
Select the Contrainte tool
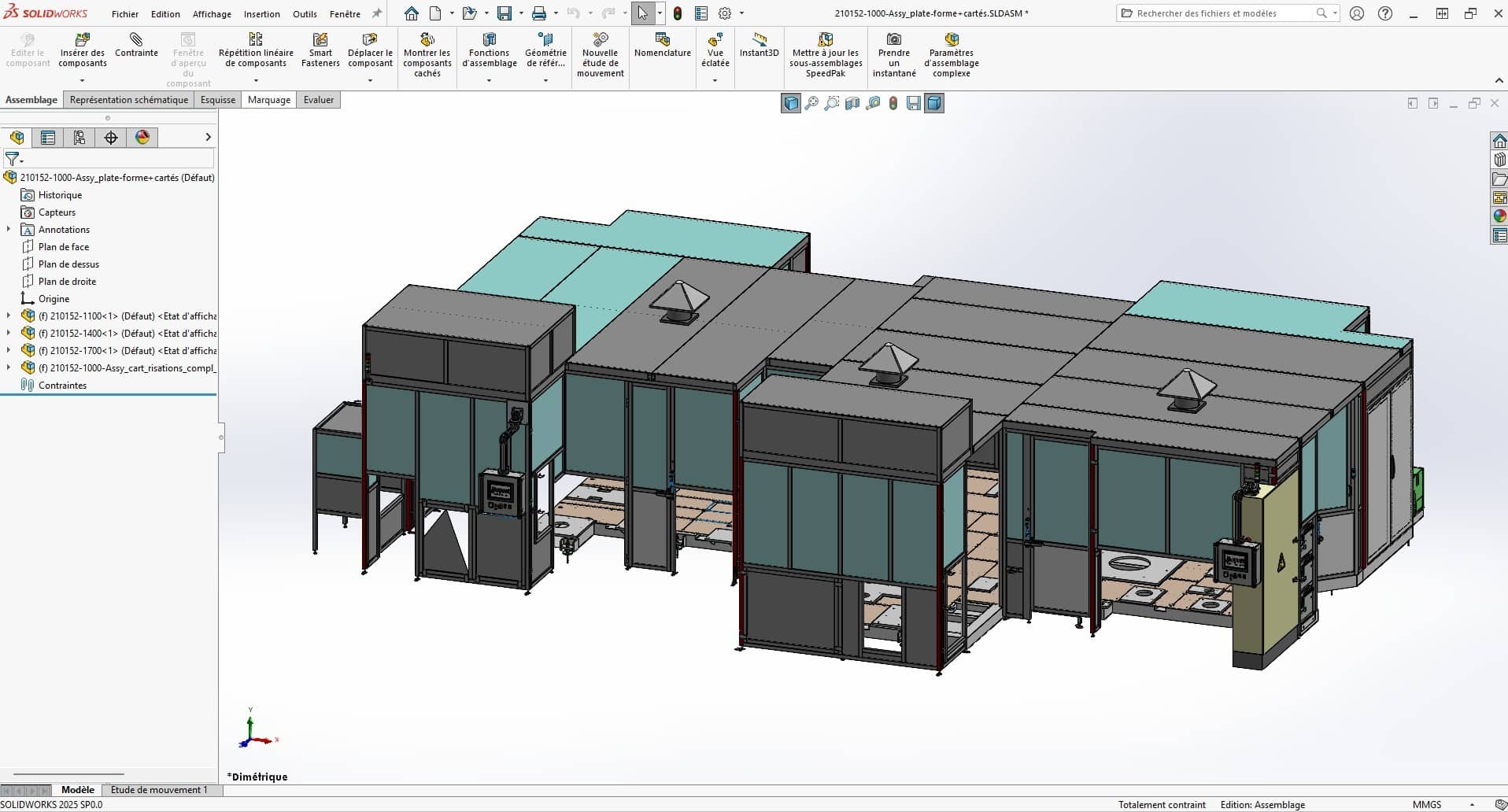[136, 46]
